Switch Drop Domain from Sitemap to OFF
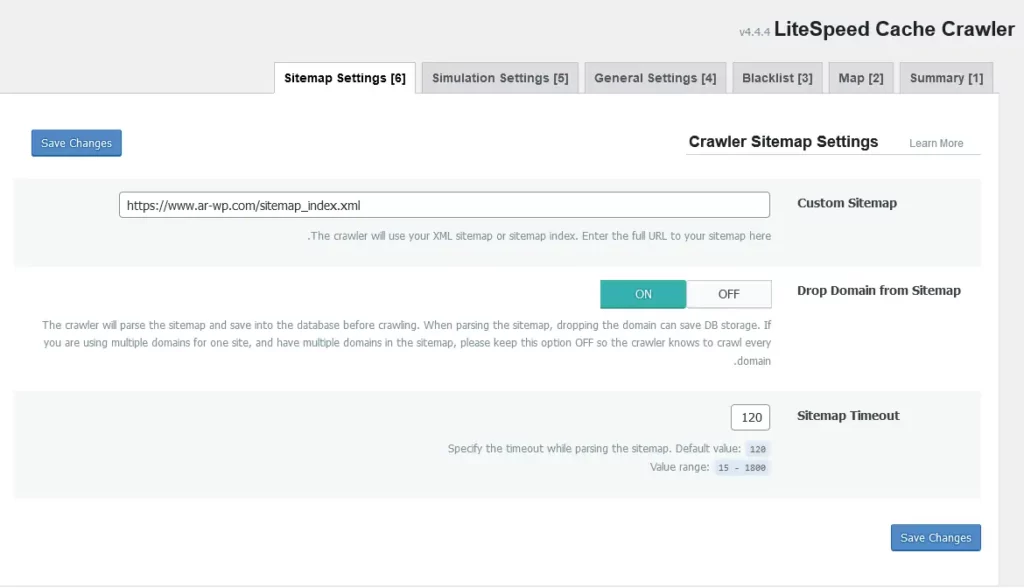The image size is (1024, 588). (x=729, y=294)
